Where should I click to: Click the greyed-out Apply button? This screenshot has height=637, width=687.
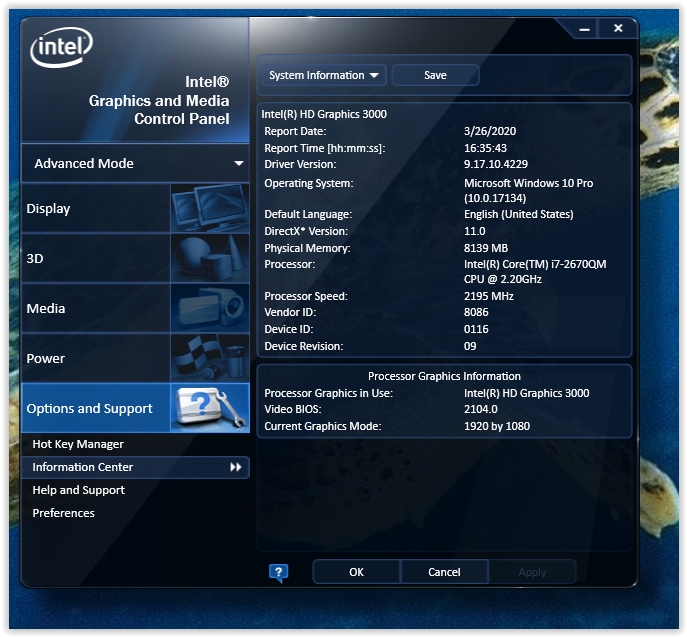coord(532,572)
